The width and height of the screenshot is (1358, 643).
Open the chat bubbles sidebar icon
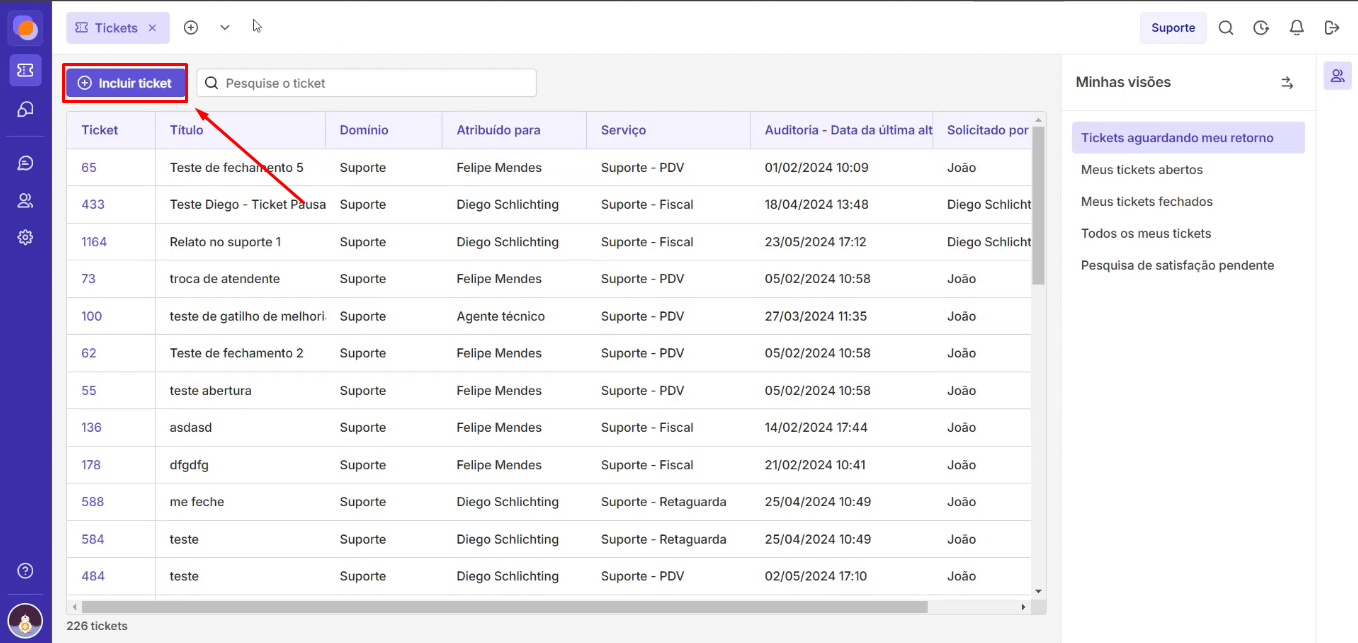26,110
